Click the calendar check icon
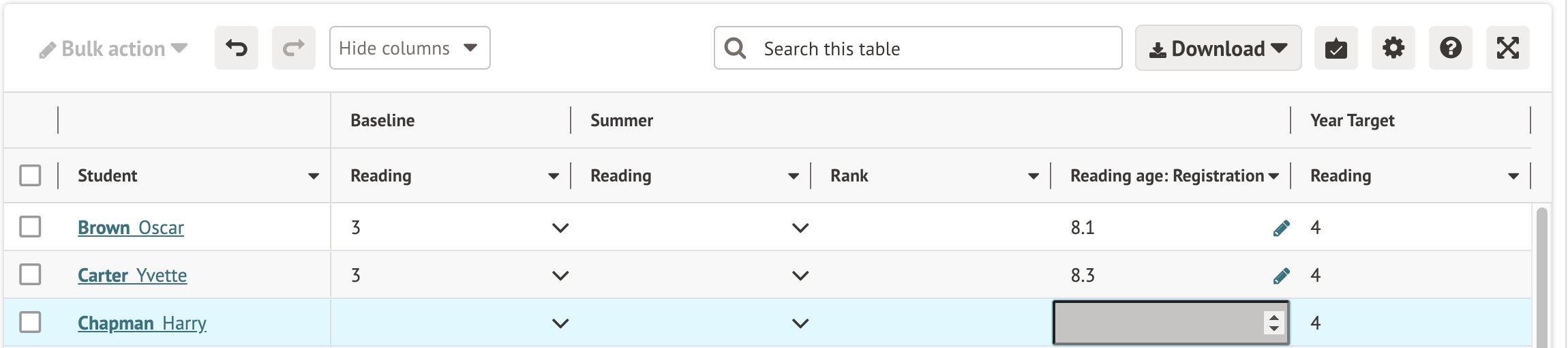 [x=1336, y=48]
